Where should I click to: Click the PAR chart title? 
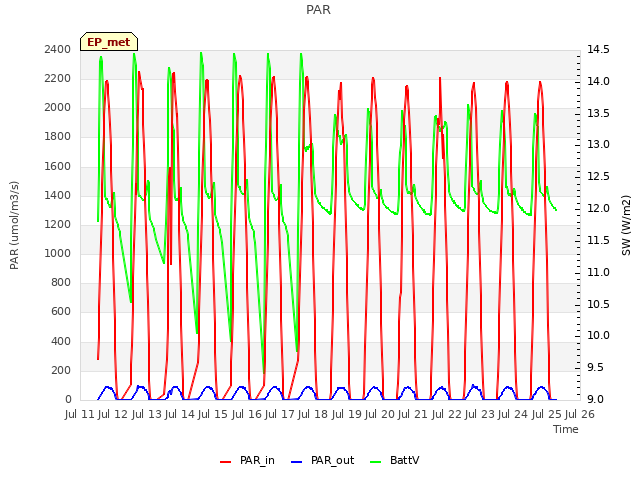(x=318, y=10)
